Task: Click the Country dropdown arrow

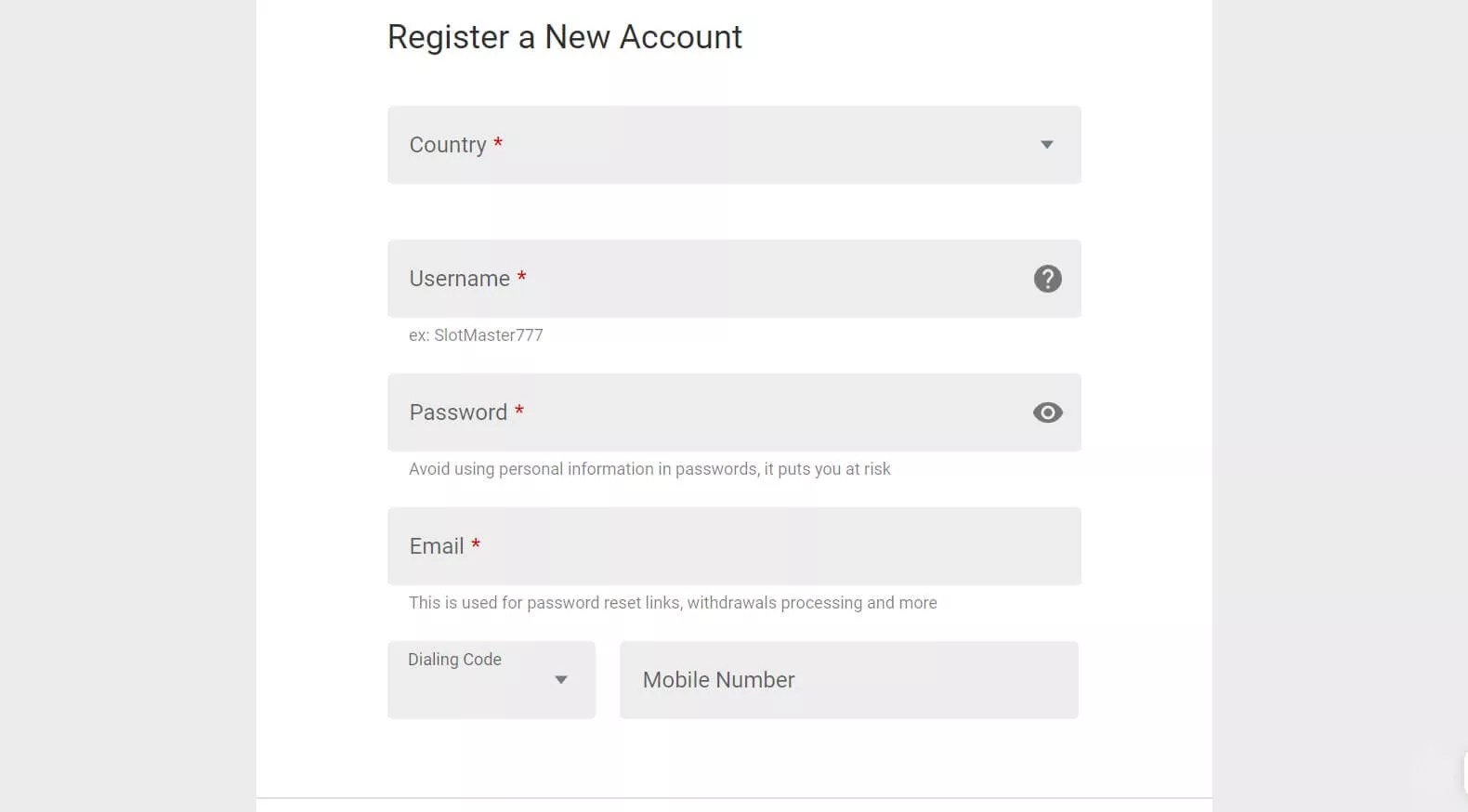Action: (1046, 145)
